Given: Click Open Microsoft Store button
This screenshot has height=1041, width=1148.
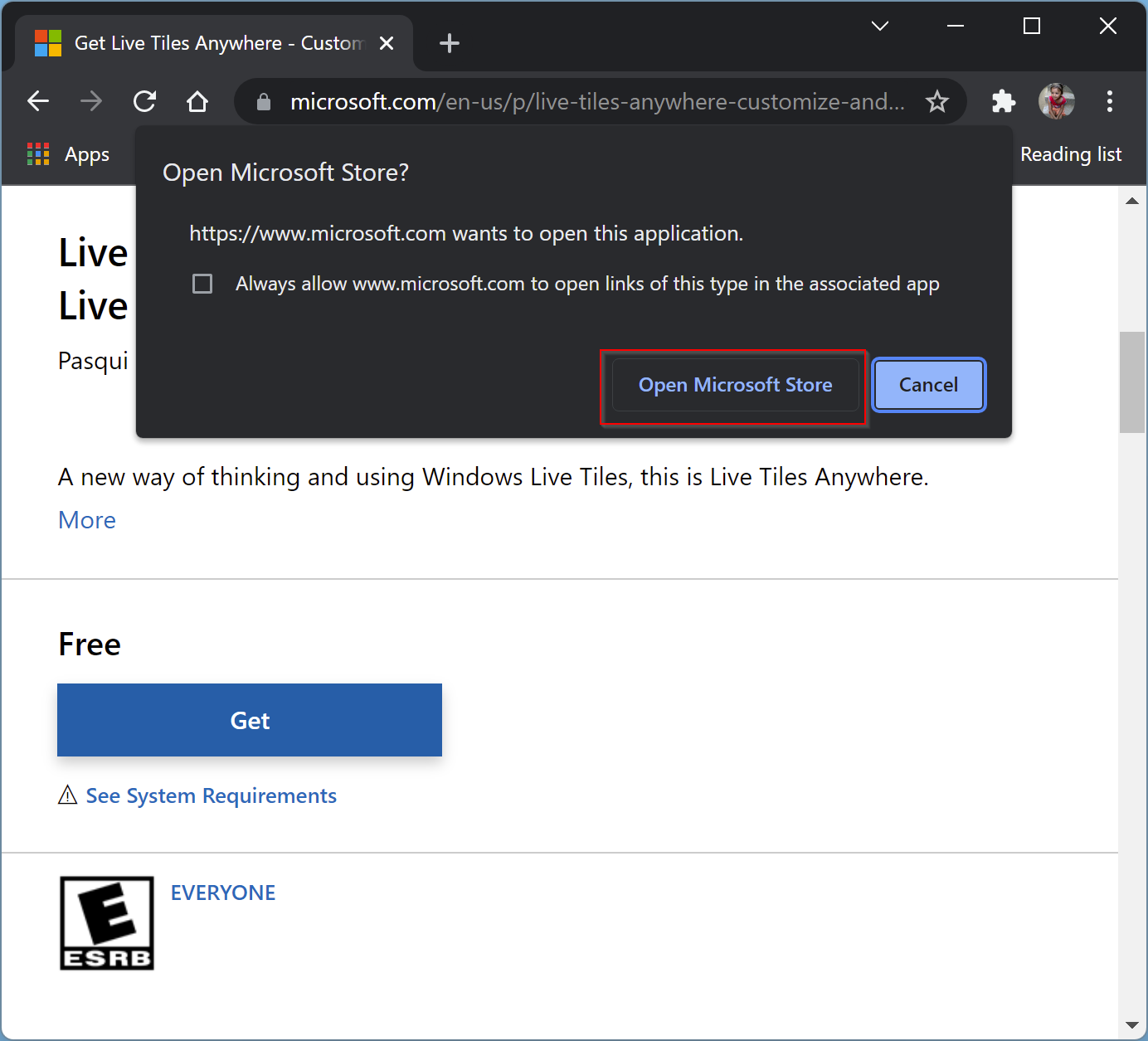Looking at the screenshot, I should pos(735,385).
